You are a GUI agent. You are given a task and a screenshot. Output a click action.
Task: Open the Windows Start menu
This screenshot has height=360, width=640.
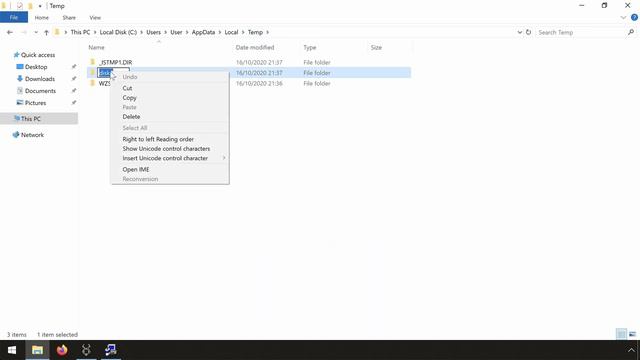[x=12, y=350]
